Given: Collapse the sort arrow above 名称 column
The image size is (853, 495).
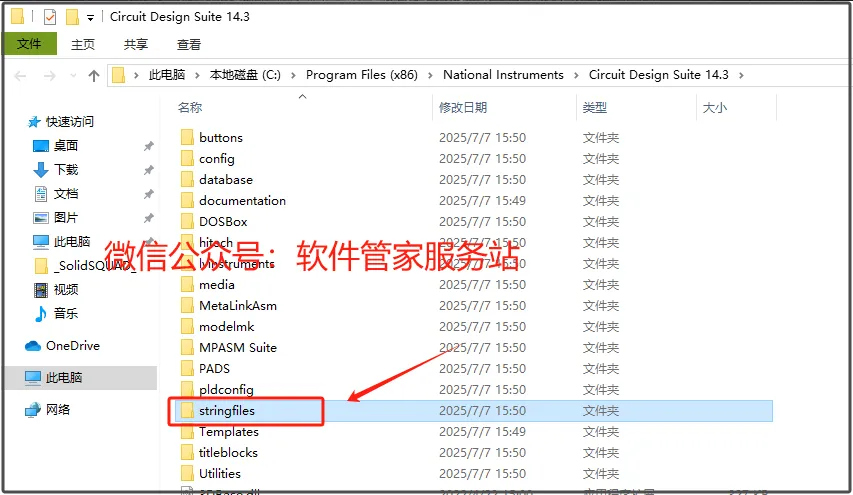Looking at the screenshot, I should [302, 96].
